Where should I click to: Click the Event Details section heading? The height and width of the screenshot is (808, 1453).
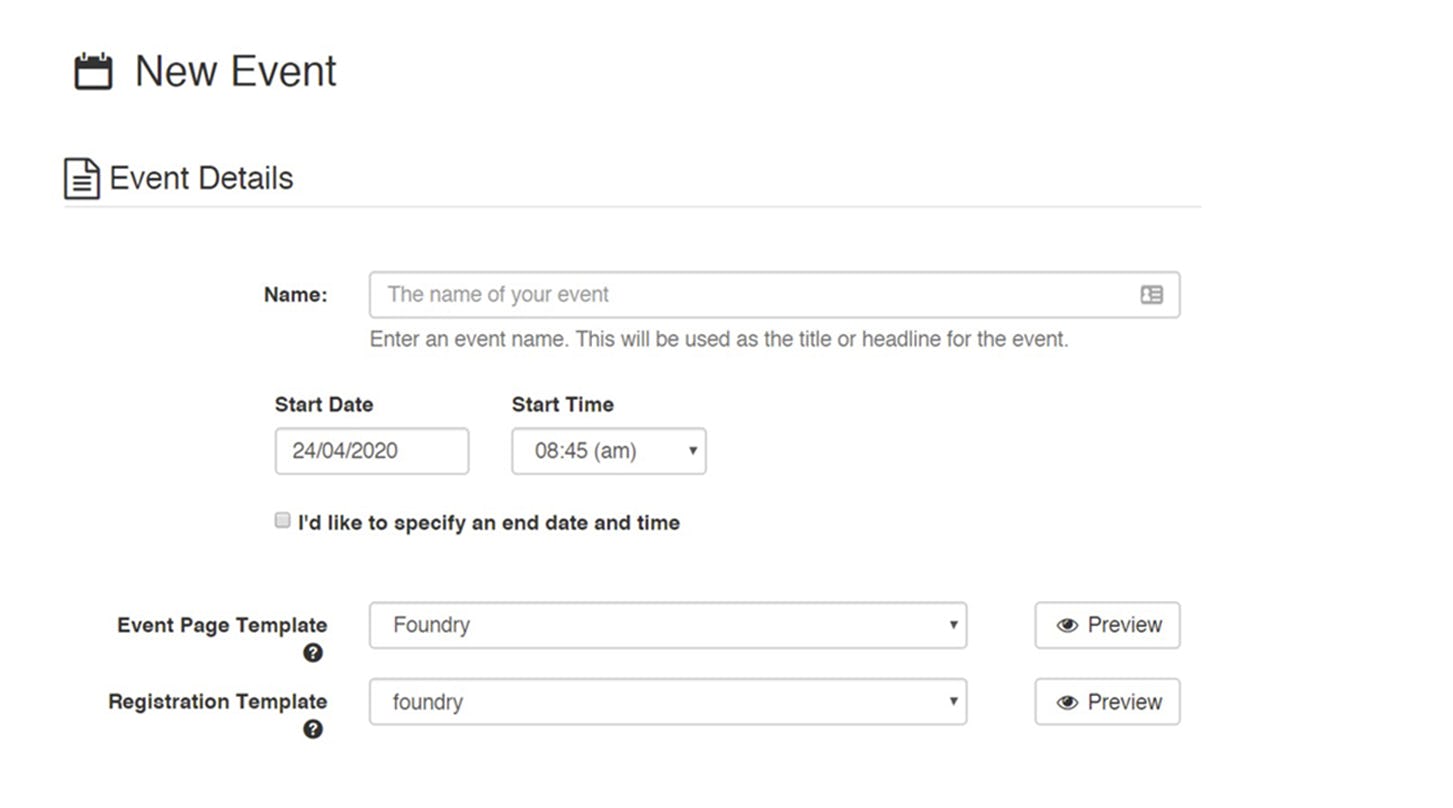(201, 179)
